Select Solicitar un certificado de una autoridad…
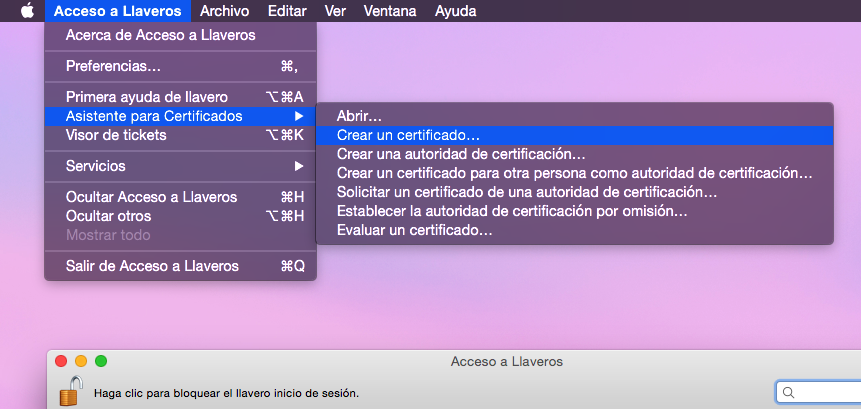 click(575, 193)
